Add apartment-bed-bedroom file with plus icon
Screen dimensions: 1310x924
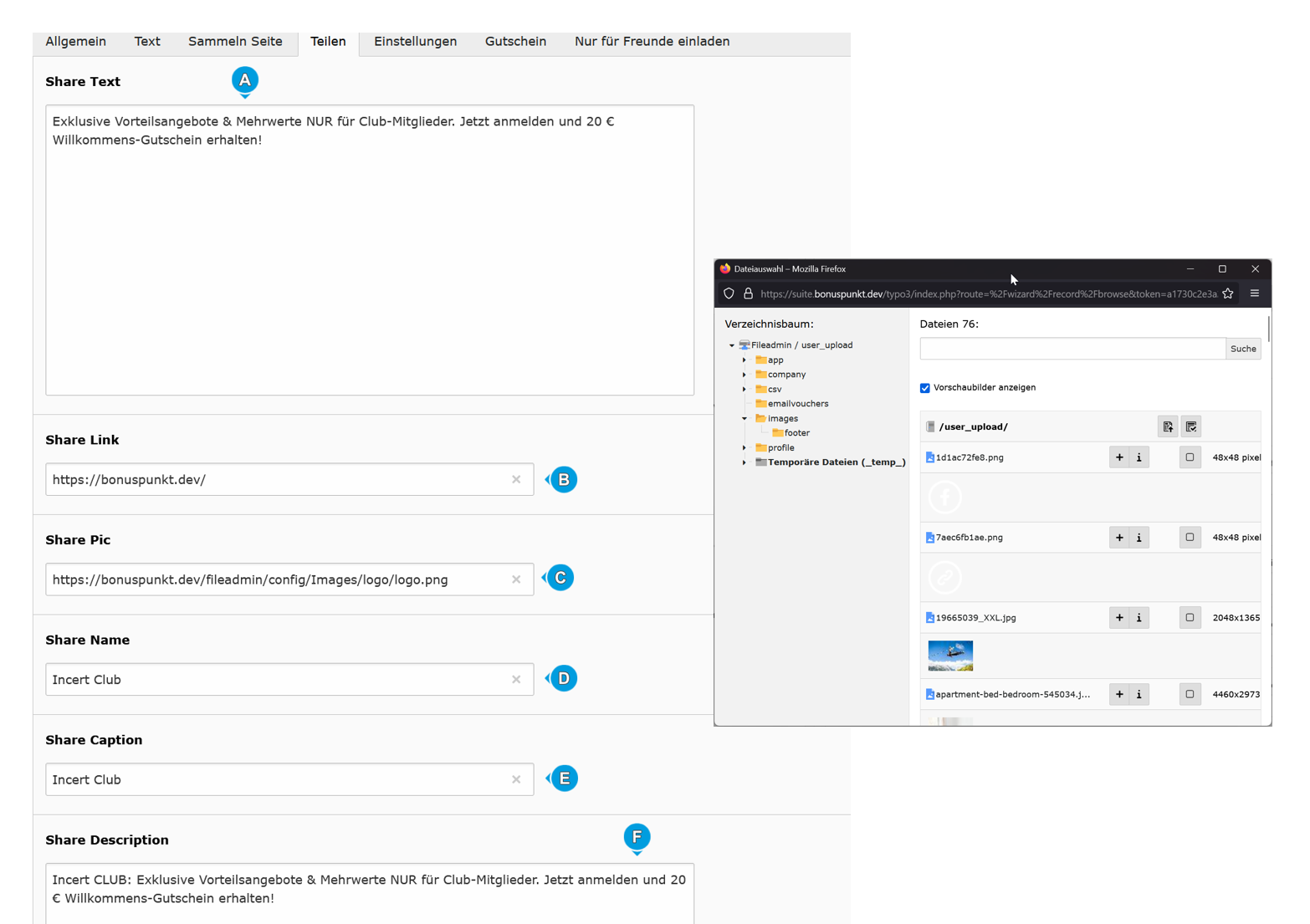[1119, 694]
